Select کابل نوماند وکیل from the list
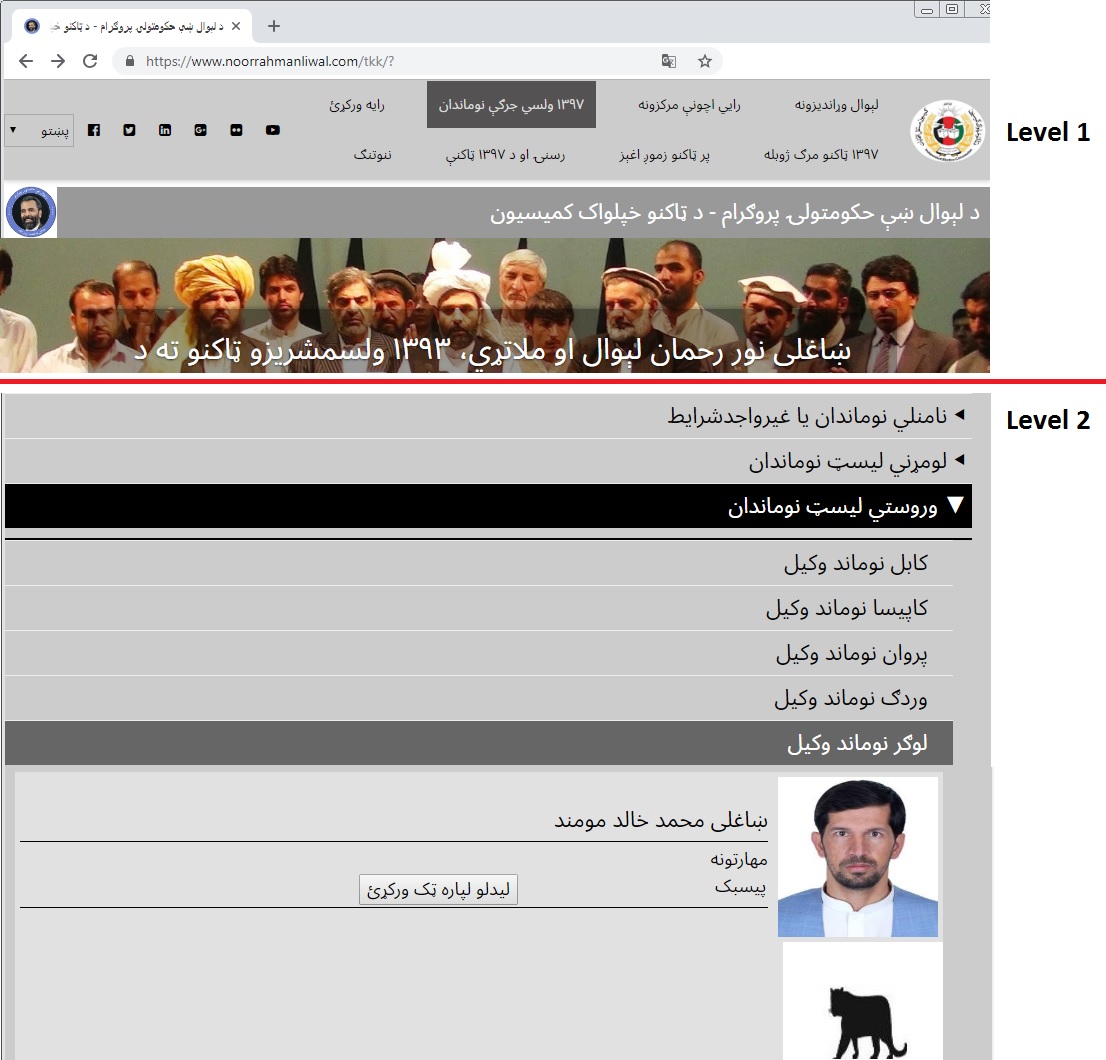The width and height of the screenshot is (1106, 1060). coord(855,563)
